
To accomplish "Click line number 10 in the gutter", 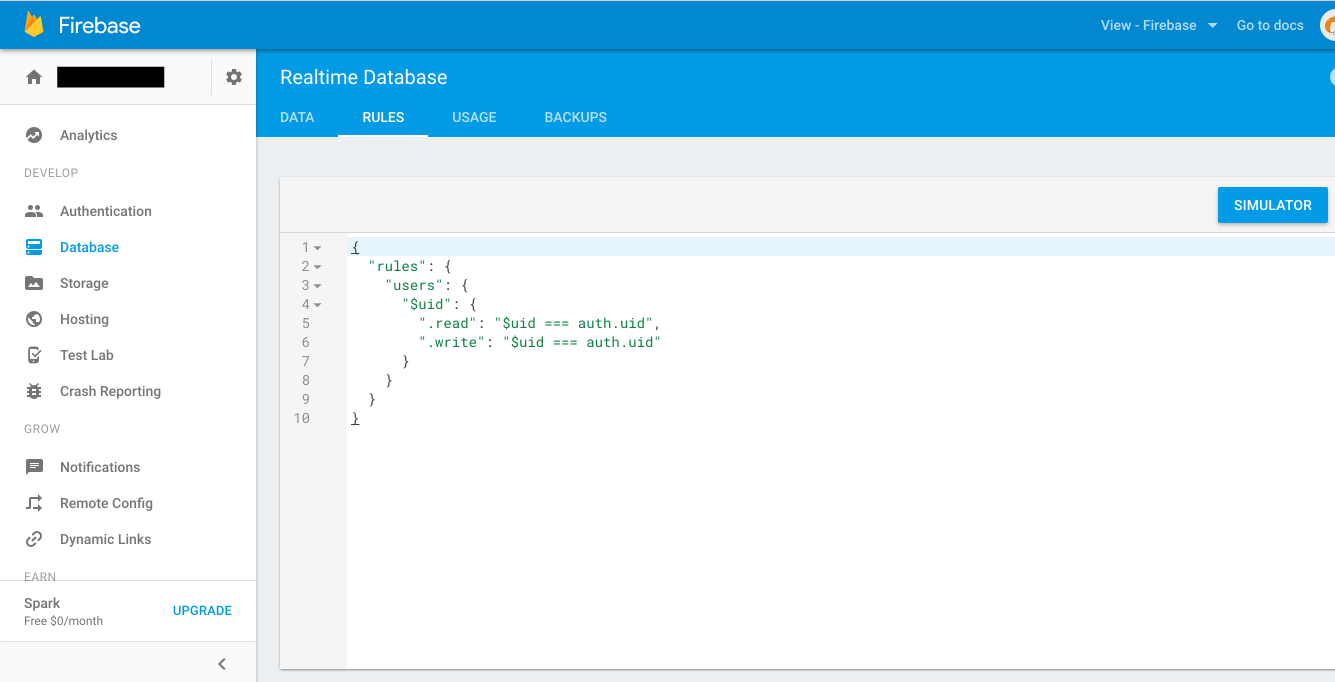I will [302, 418].
